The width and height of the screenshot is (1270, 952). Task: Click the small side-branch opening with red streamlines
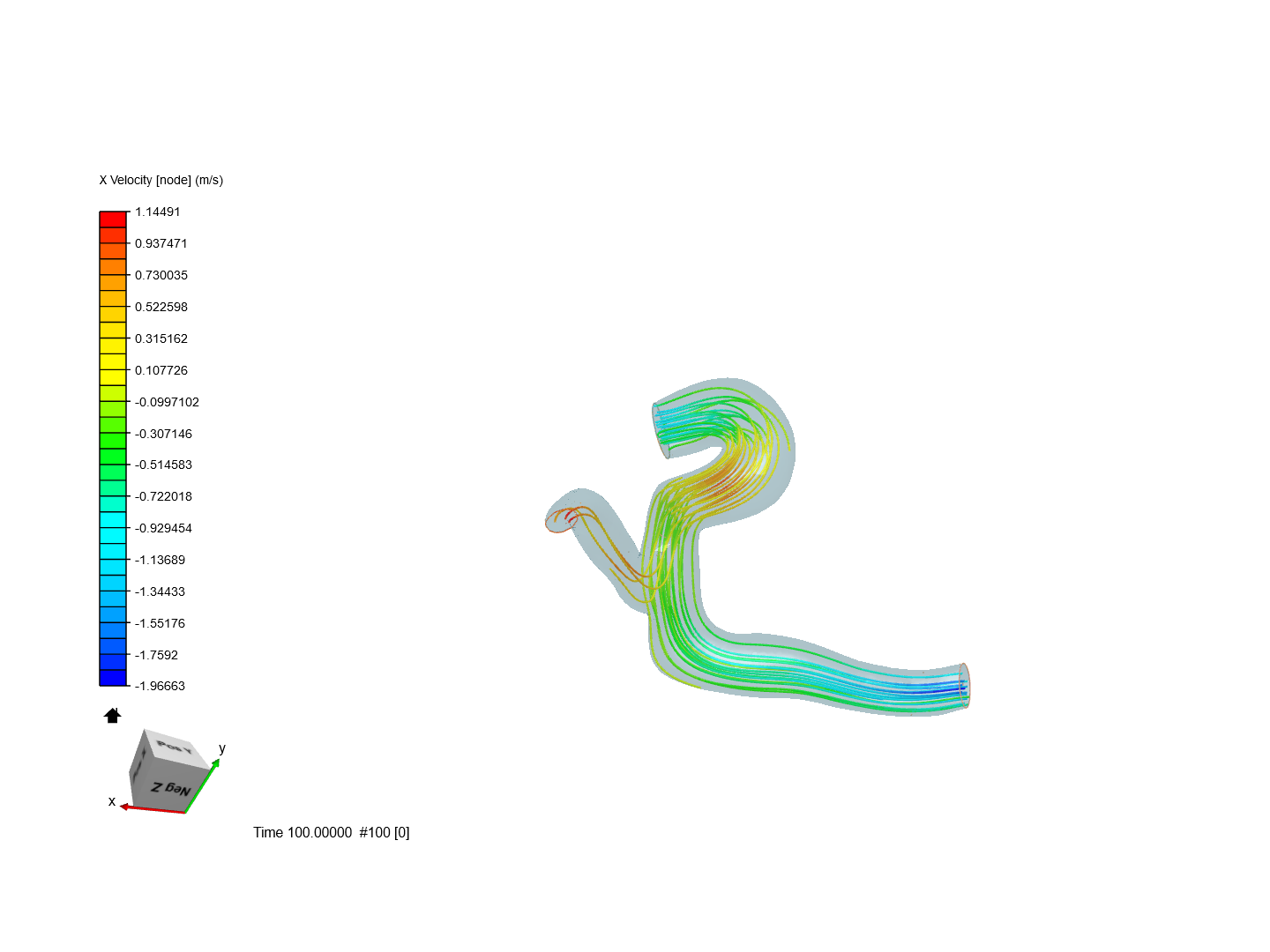pos(561,520)
